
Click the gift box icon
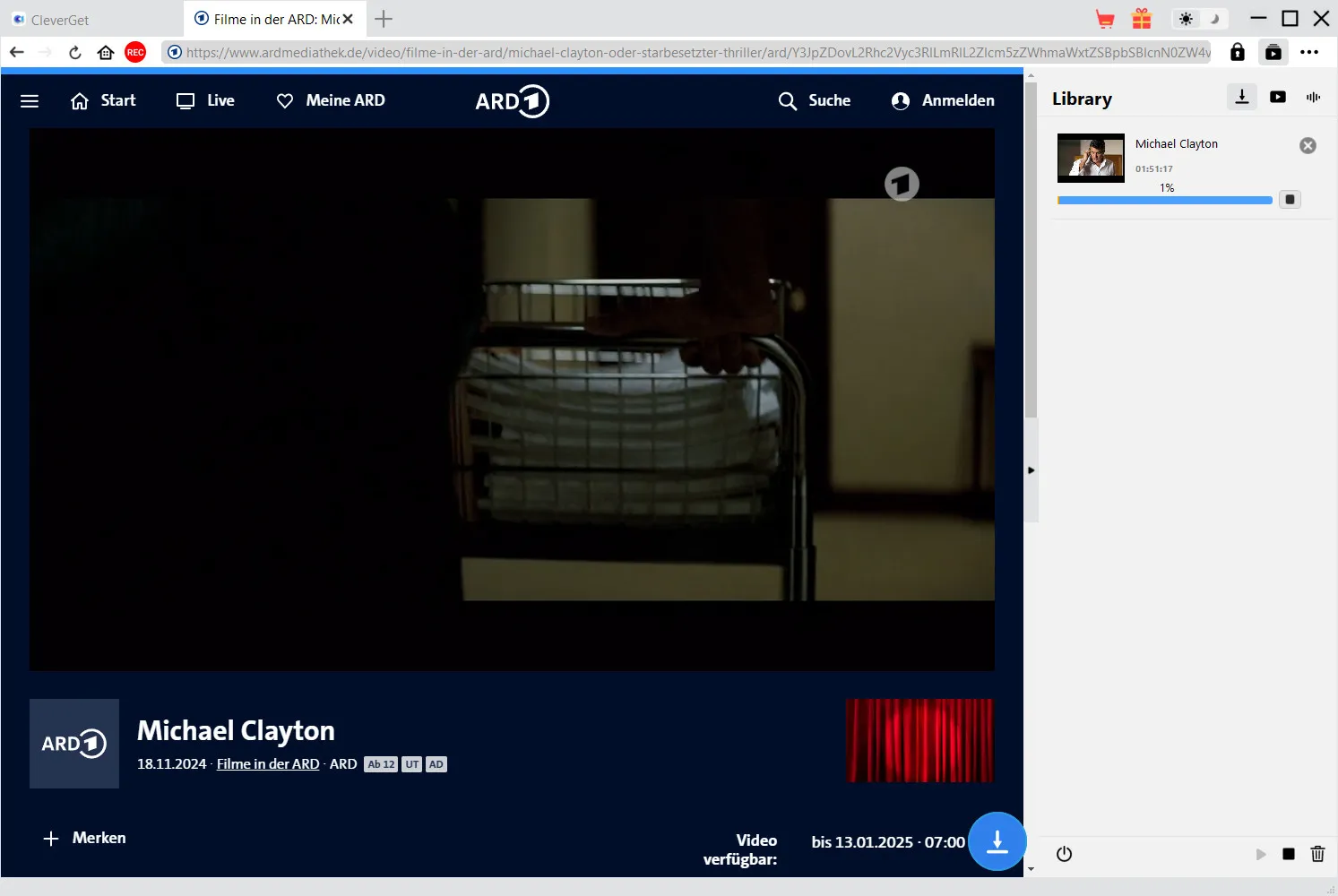coord(1142,19)
